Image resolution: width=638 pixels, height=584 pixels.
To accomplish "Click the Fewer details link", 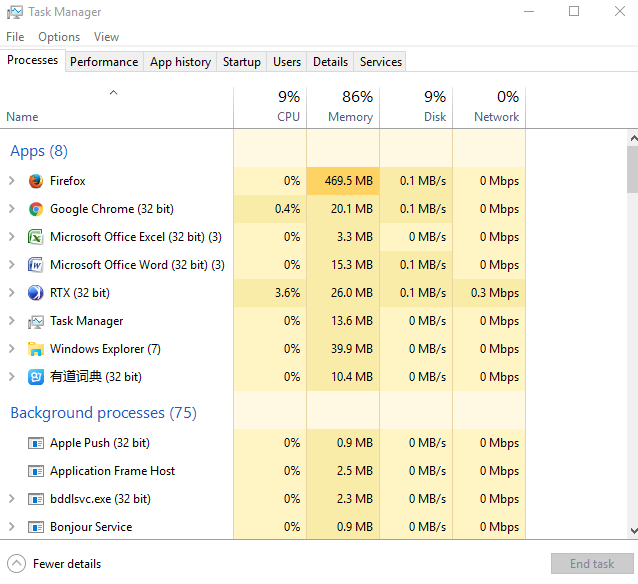I will [x=67, y=564].
